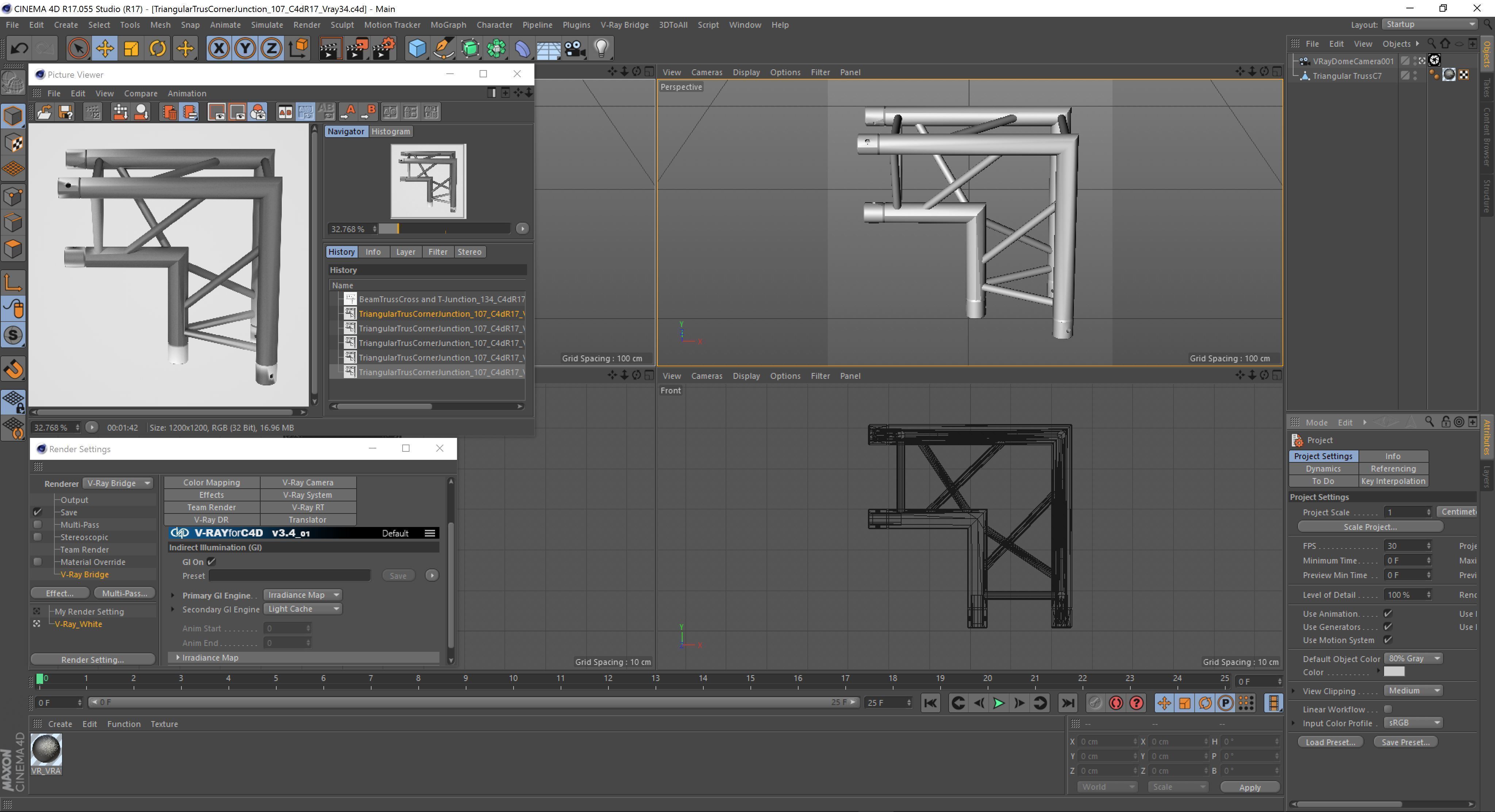The height and width of the screenshot is (812, 1495).
Task: Click the Render to Picture Viewer icon
Action: pyautogui.click(x=356, y=48)
